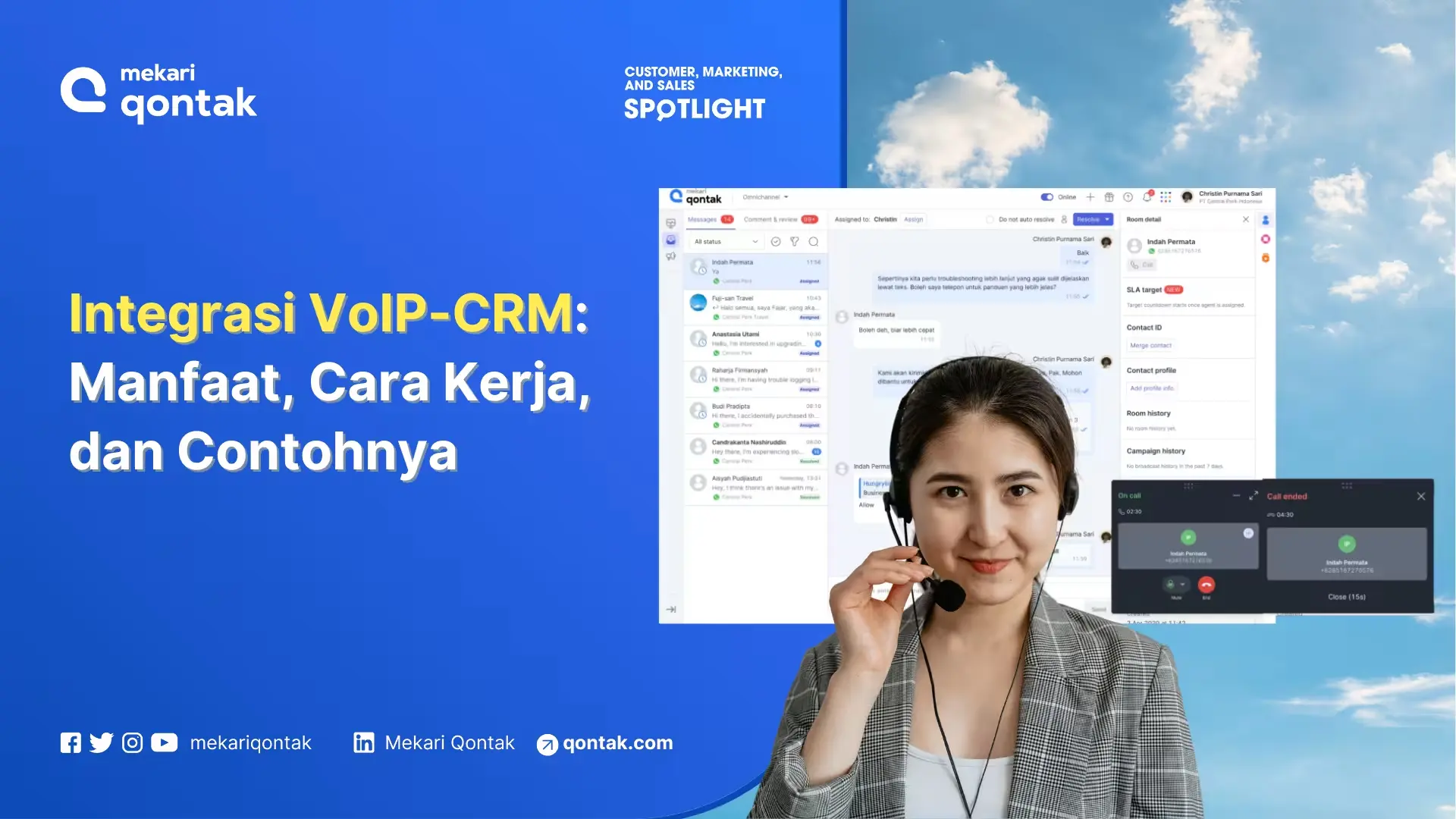Screen dimensions: 1456x819
Task: Click the Merge contact link in Room detail
Action: (x=1150, y=346)
